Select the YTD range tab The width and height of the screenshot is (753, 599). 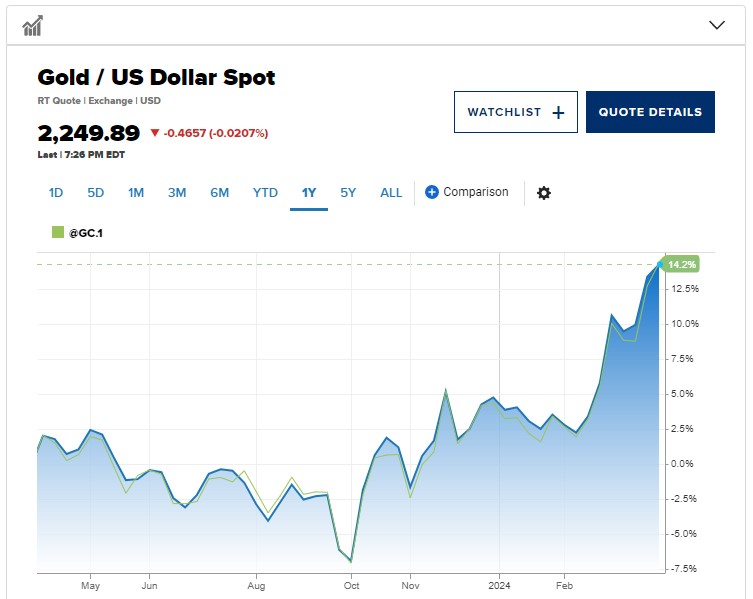[x=265, y=193]
